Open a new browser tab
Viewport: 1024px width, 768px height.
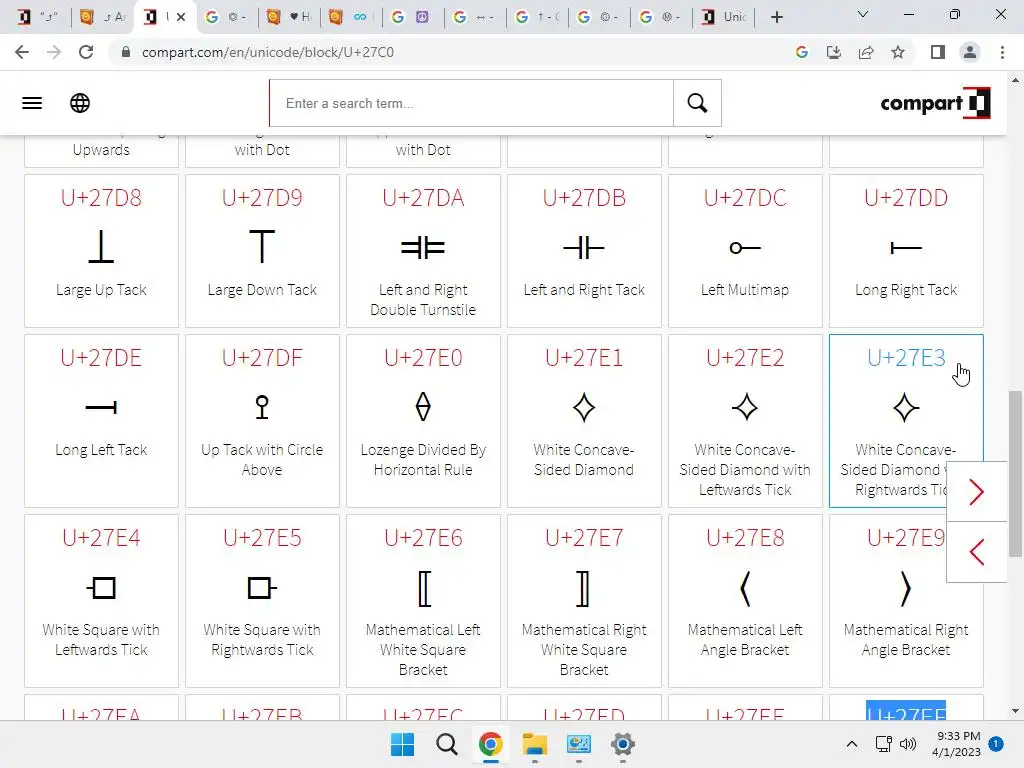(776, 17)
